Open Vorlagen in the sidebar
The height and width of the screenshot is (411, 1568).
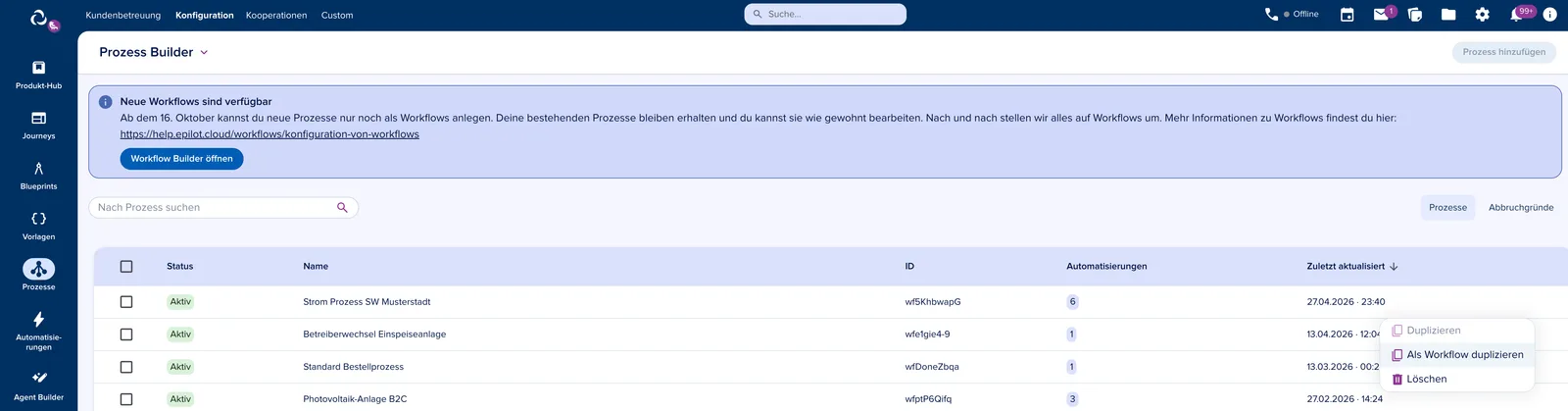[x=38, y=226]
